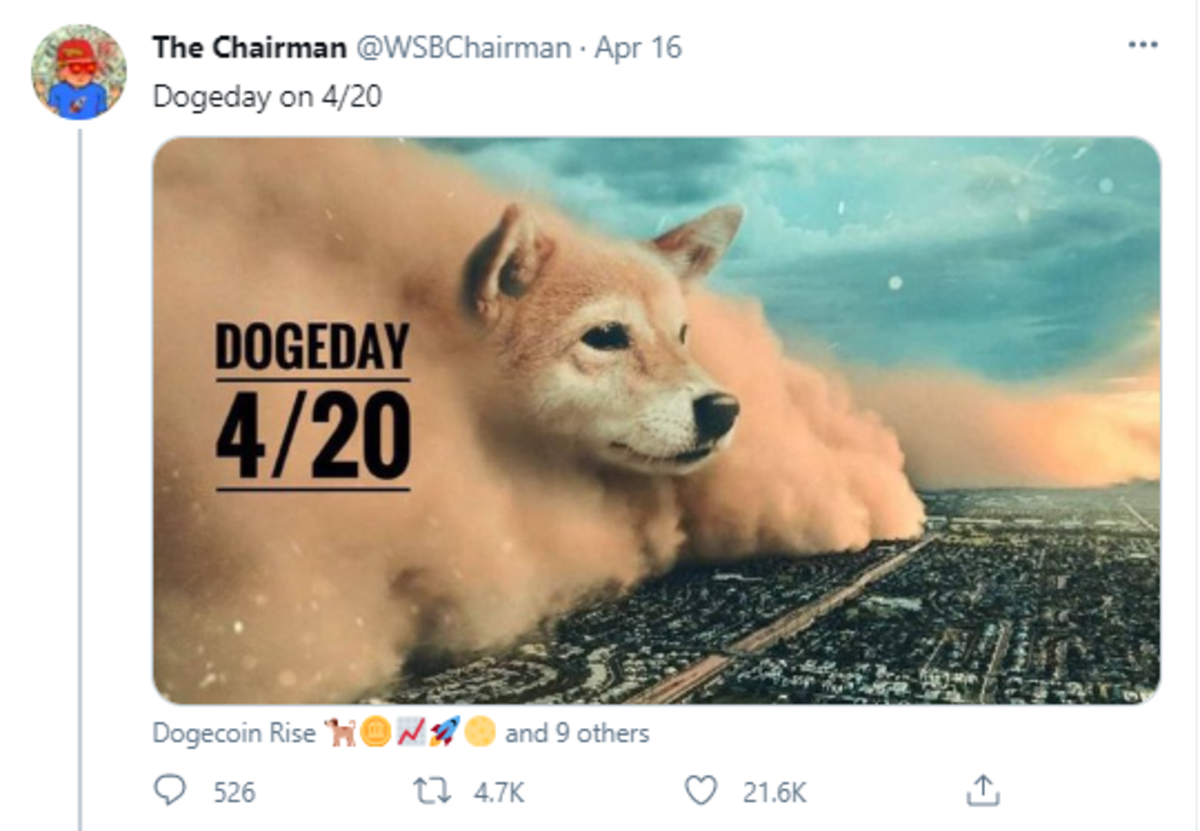The width and height of the screenshot is (1200, 831).
Task: Click the yellow moon emoji in the tagged name
Action: (479, 734)
